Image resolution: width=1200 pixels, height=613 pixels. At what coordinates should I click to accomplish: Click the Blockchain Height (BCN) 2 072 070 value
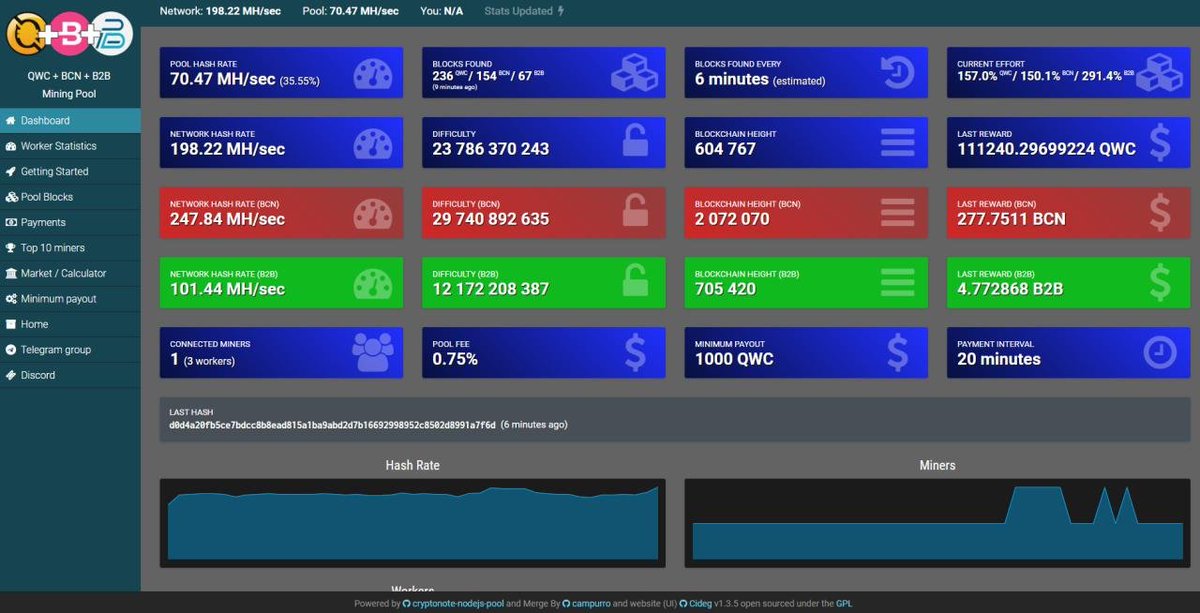click(732, 219)
